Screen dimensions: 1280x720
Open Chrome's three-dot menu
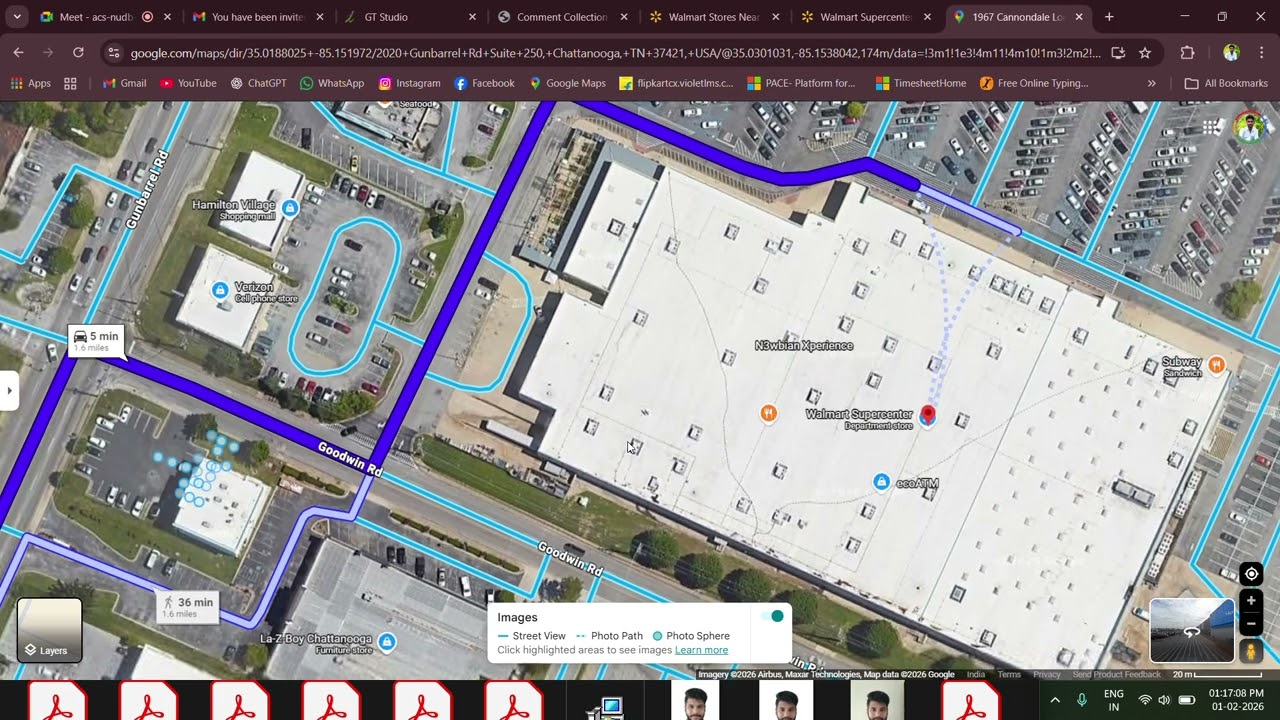click(1261, 53)
